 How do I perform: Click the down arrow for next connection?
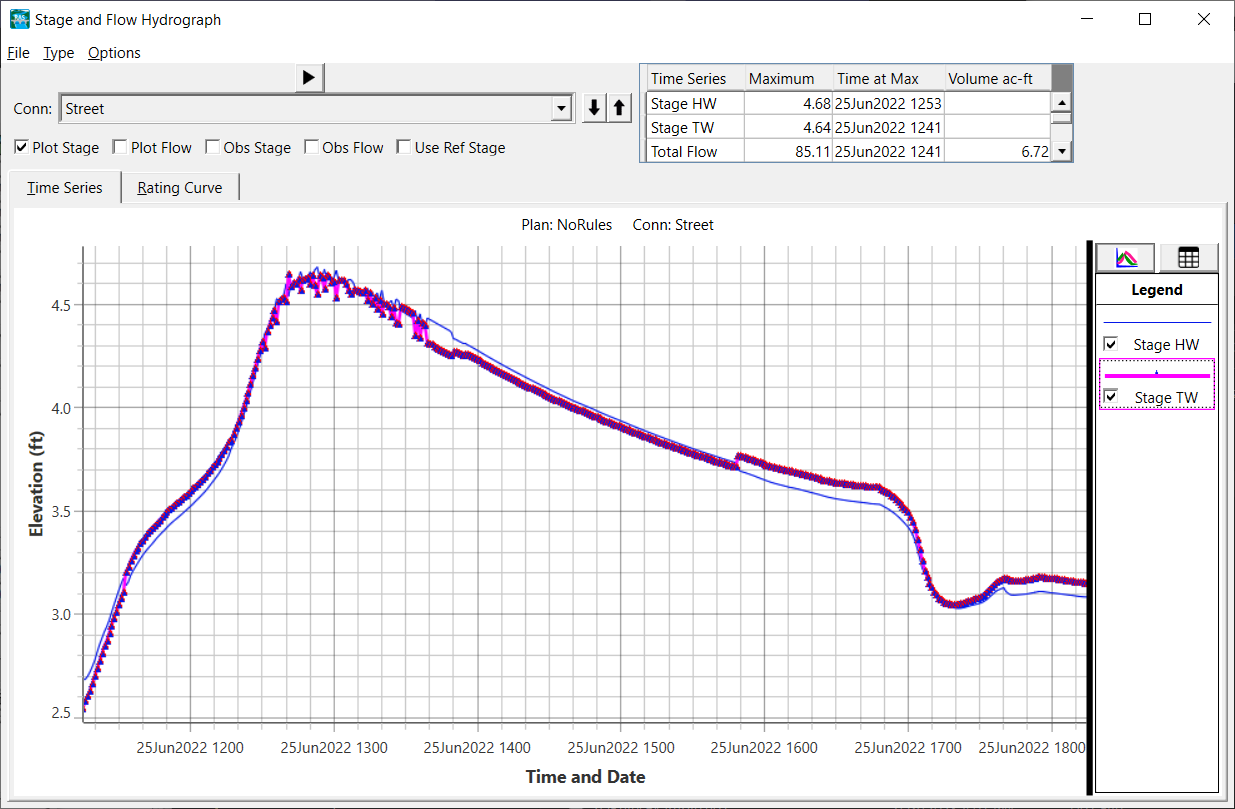click(594, 108)
